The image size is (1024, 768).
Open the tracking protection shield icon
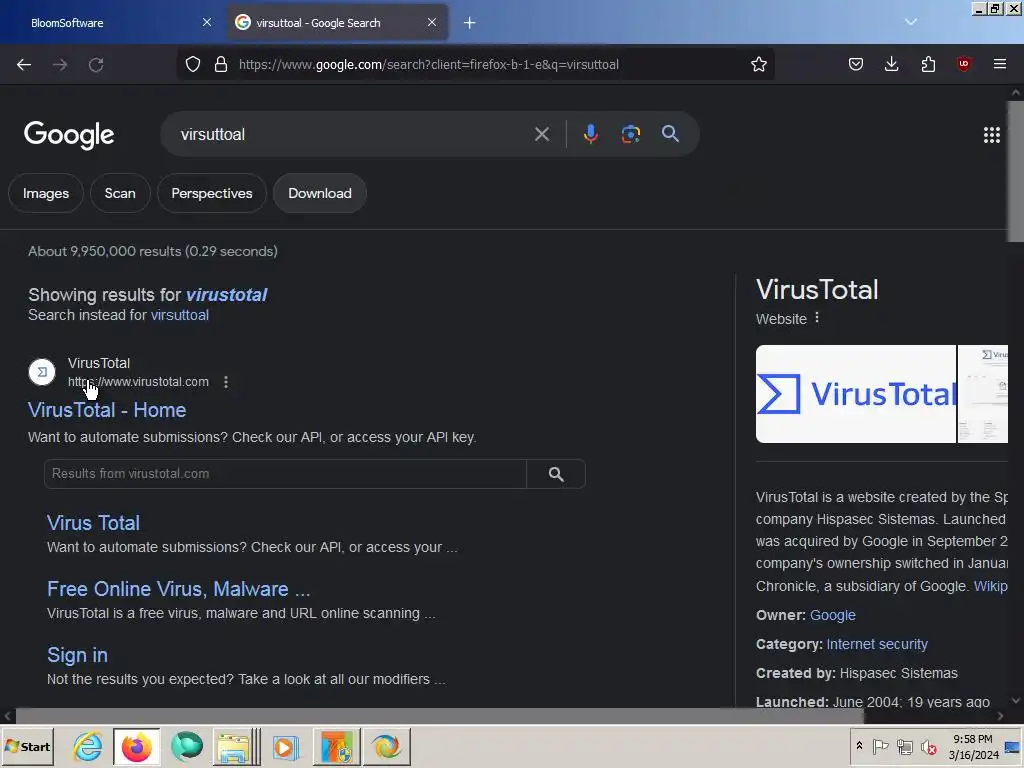193,64
